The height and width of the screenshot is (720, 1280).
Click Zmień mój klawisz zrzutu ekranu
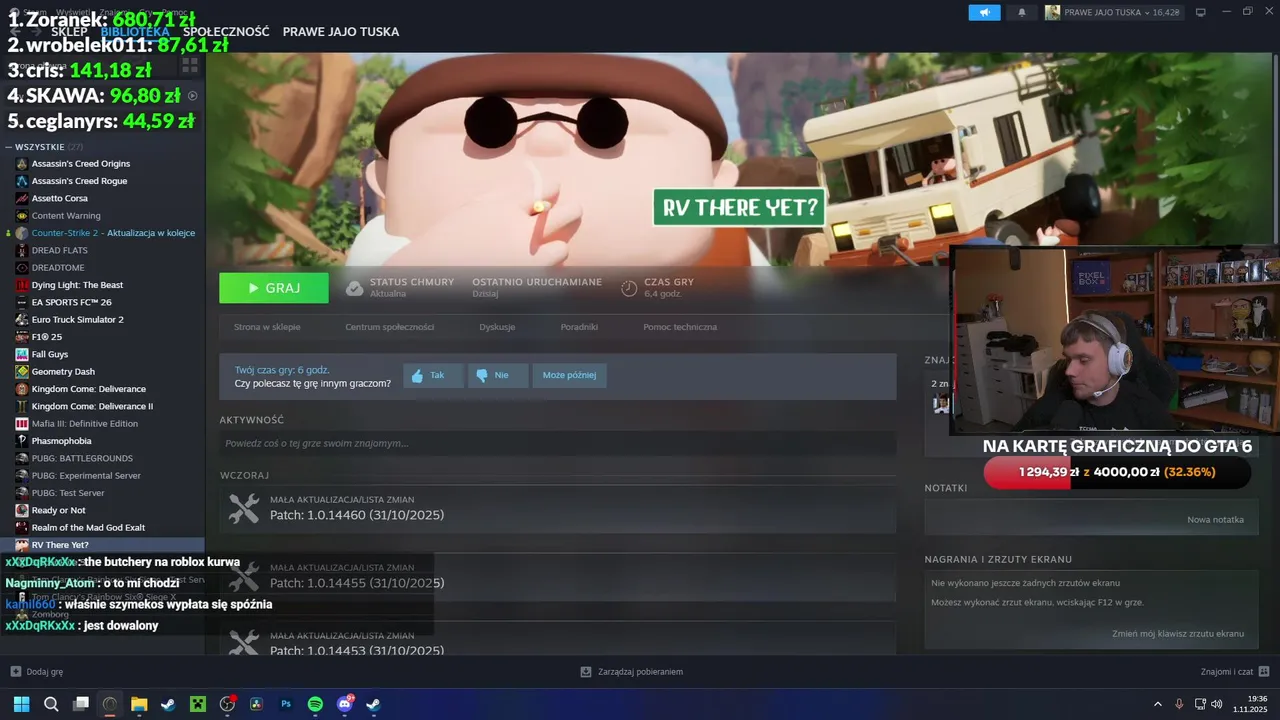click(1178, 634)
